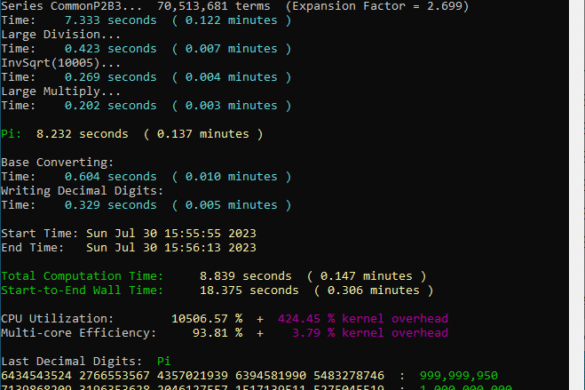Click the '( 0.306 minutes )' wall time

373,290
